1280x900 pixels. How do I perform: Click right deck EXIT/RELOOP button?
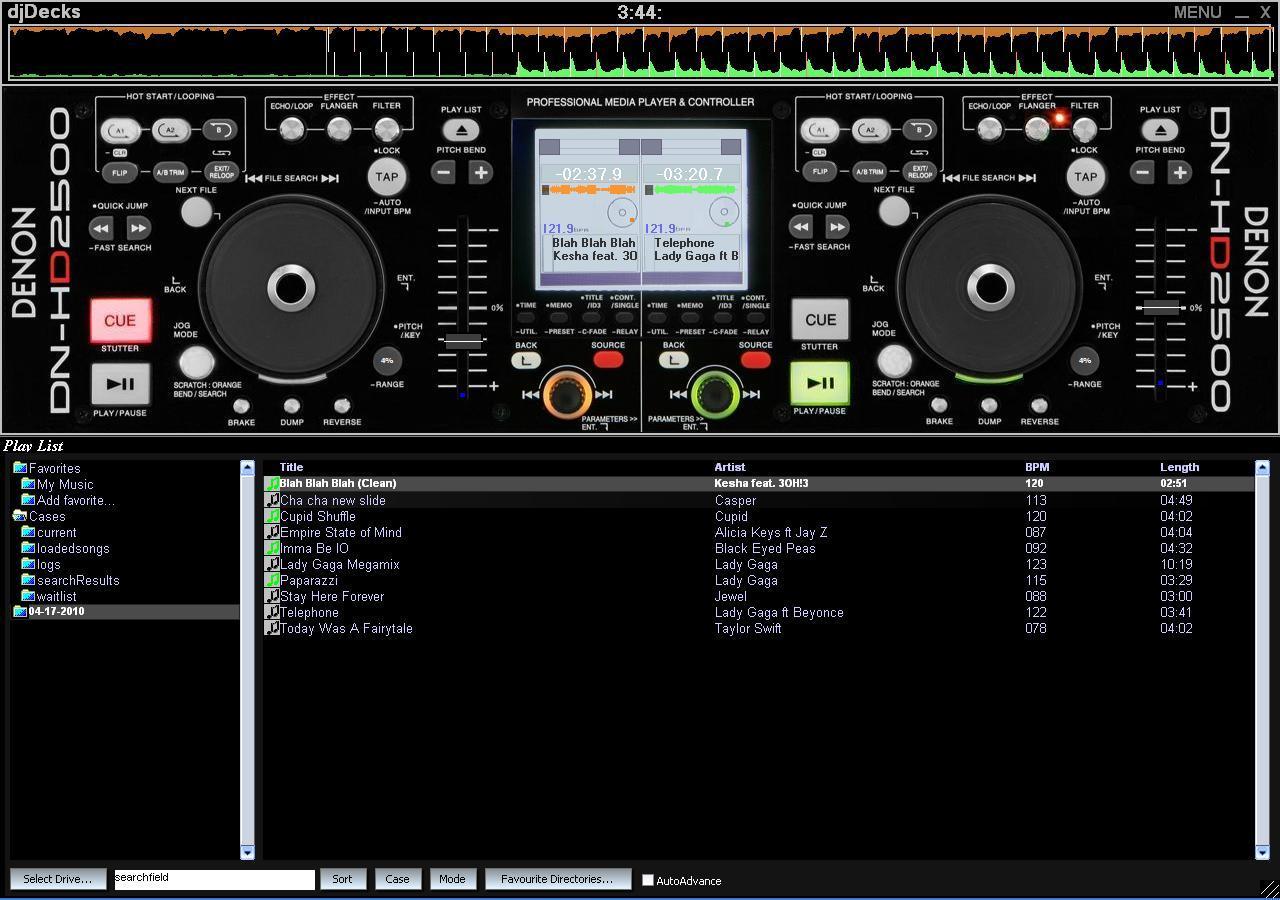point(920,171)
